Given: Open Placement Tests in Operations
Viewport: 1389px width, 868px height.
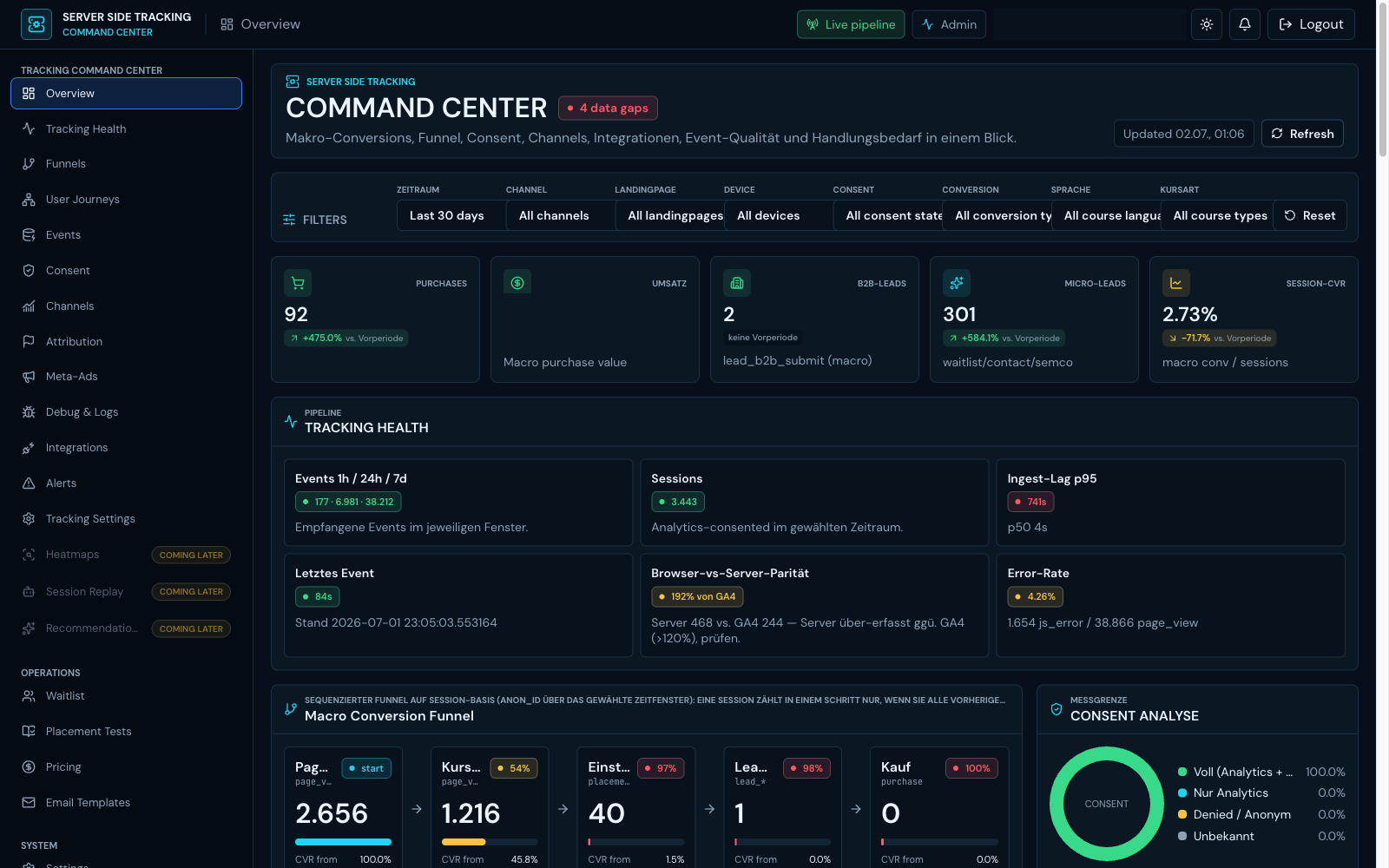Looking at the screenshot, I should click(x=126, y=732).
